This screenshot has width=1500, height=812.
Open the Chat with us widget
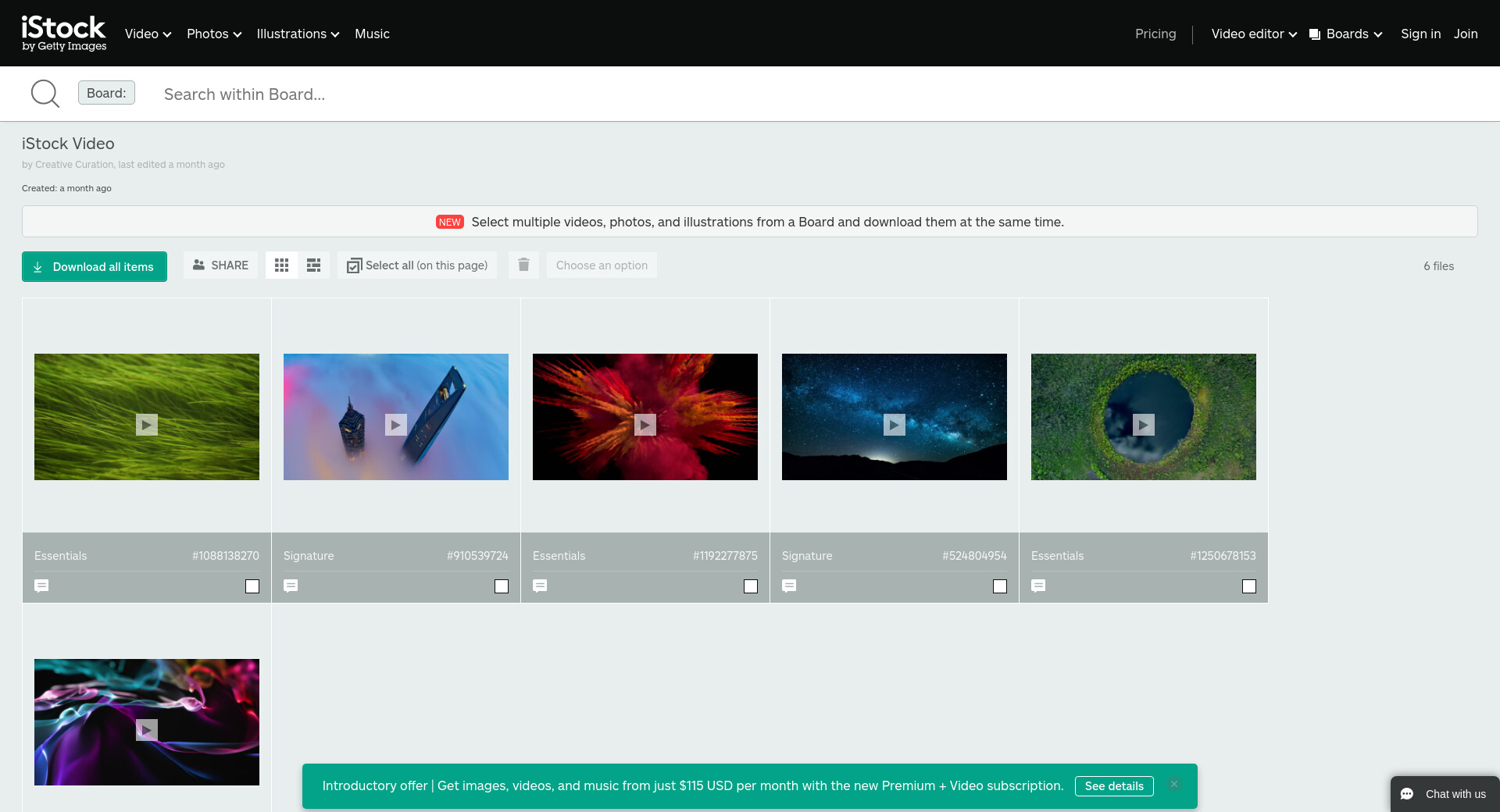coord(1445,793)
